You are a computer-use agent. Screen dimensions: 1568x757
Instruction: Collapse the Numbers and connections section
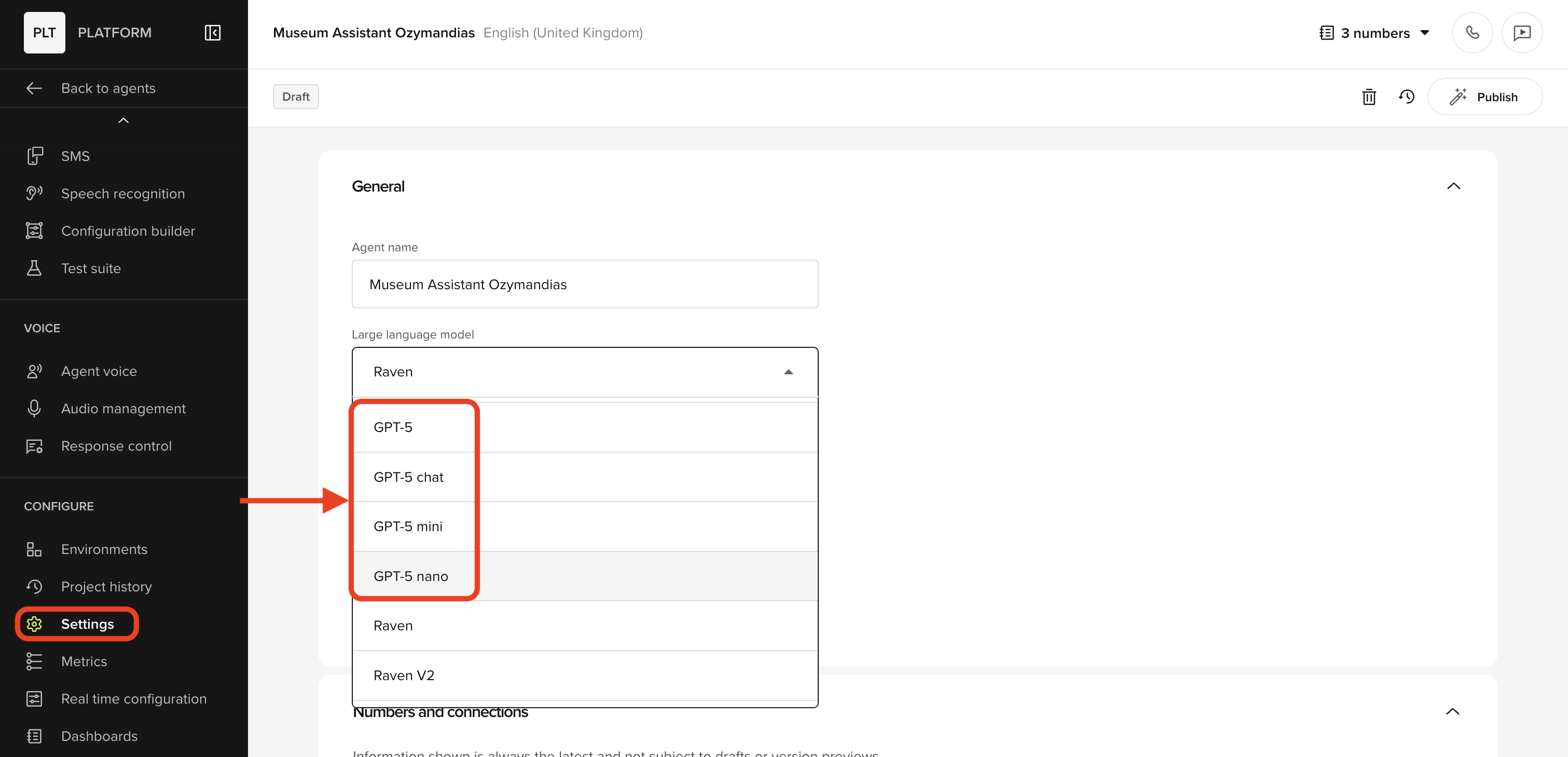(x=1452, y=711)
